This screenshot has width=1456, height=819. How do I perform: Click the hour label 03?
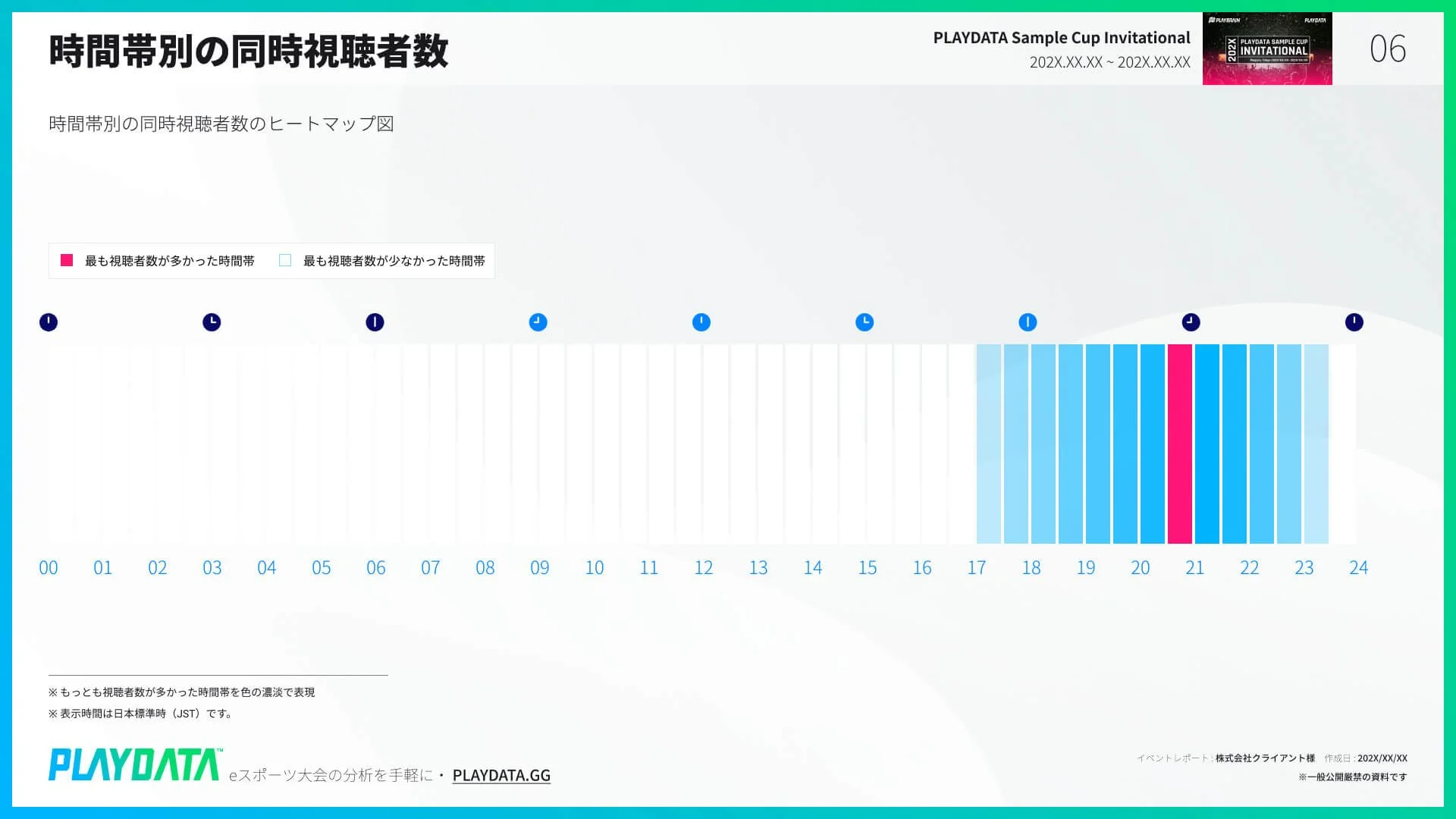pos(212,568)
